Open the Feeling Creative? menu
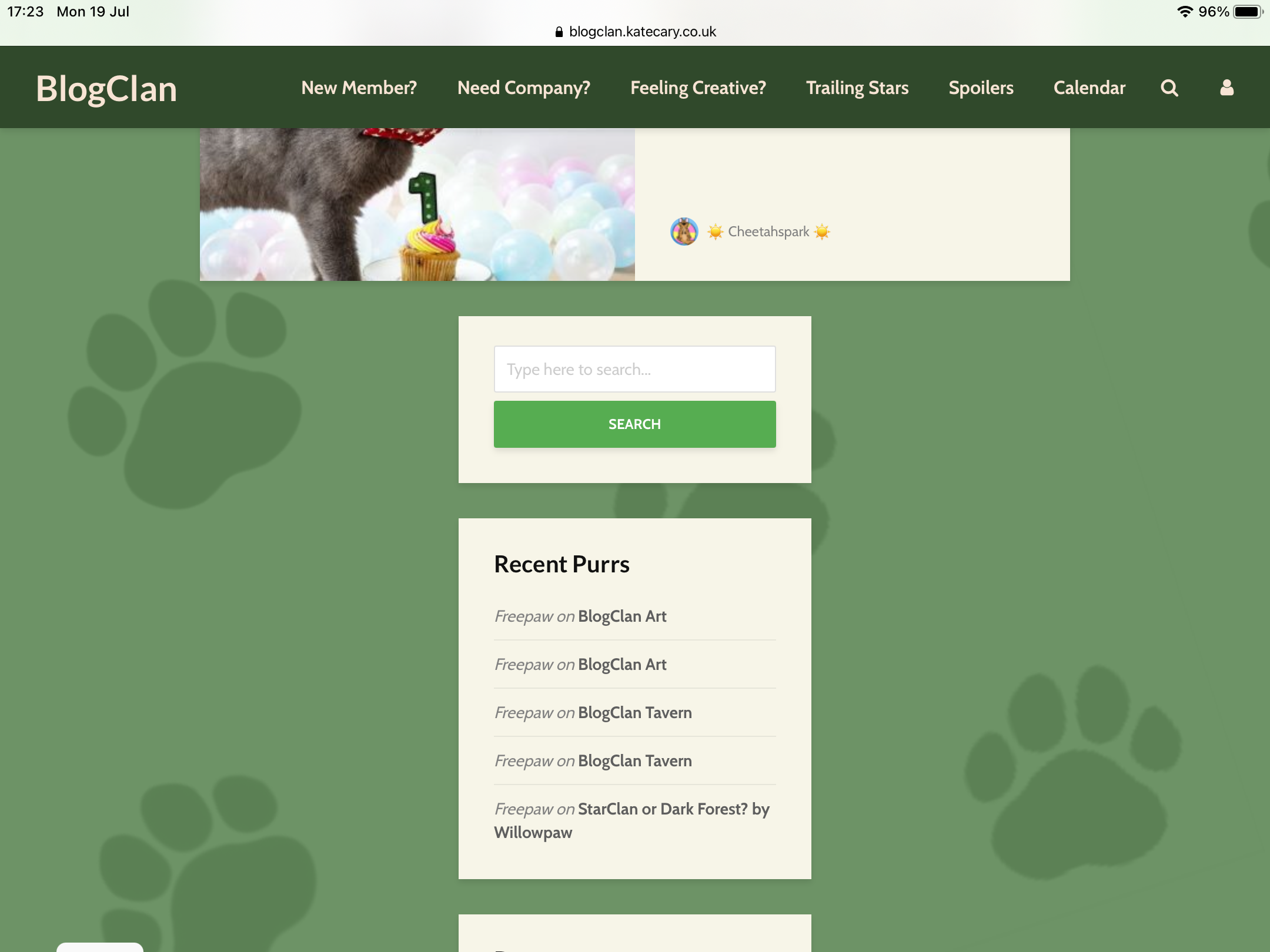The image size is (1270, 952). pyautogui.click(x=698, y=88)
